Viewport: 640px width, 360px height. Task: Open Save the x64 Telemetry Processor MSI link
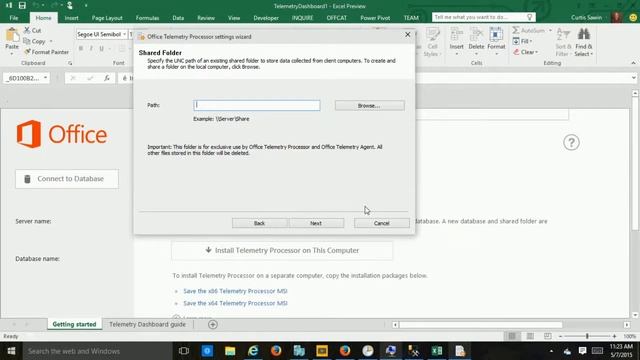tap(235, 303)
